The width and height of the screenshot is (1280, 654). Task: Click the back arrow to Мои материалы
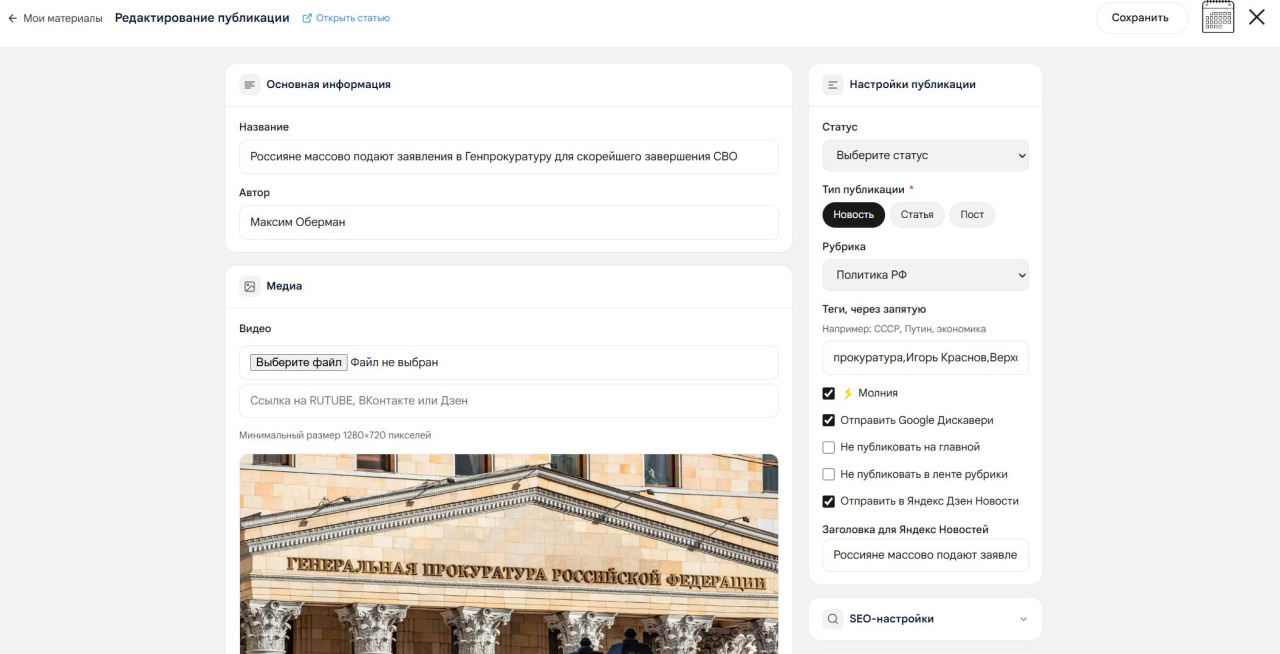[13, 18]
